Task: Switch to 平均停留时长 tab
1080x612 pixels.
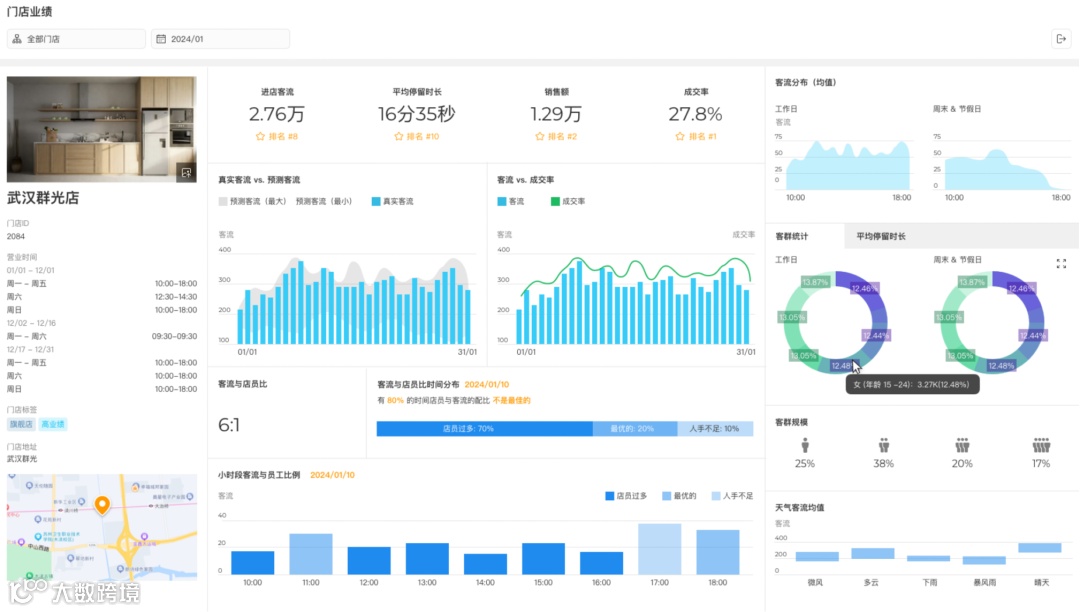Action: pyautogui.click(x=881, y=236)
